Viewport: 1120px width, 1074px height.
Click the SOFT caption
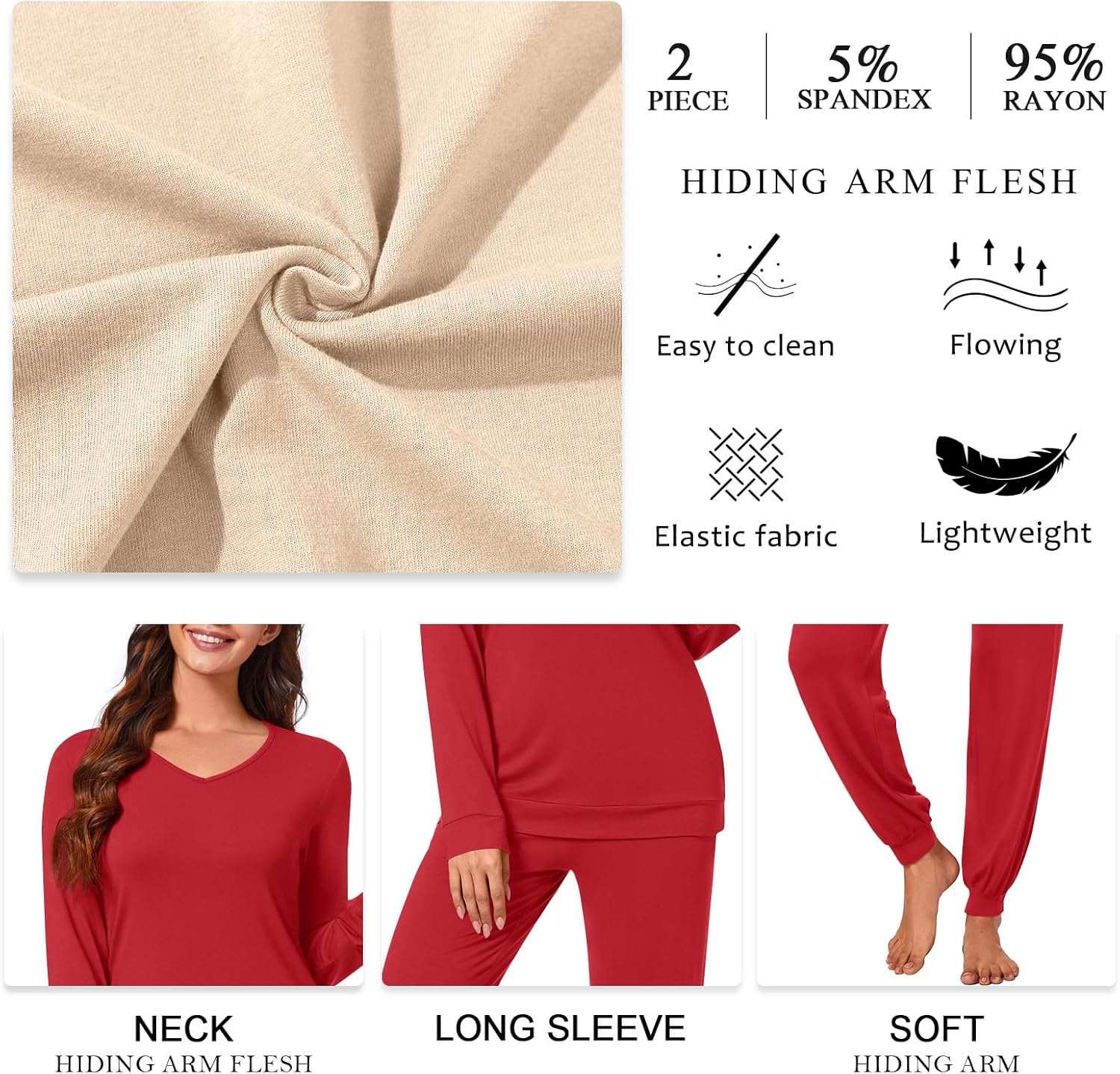coord(936,1028)
